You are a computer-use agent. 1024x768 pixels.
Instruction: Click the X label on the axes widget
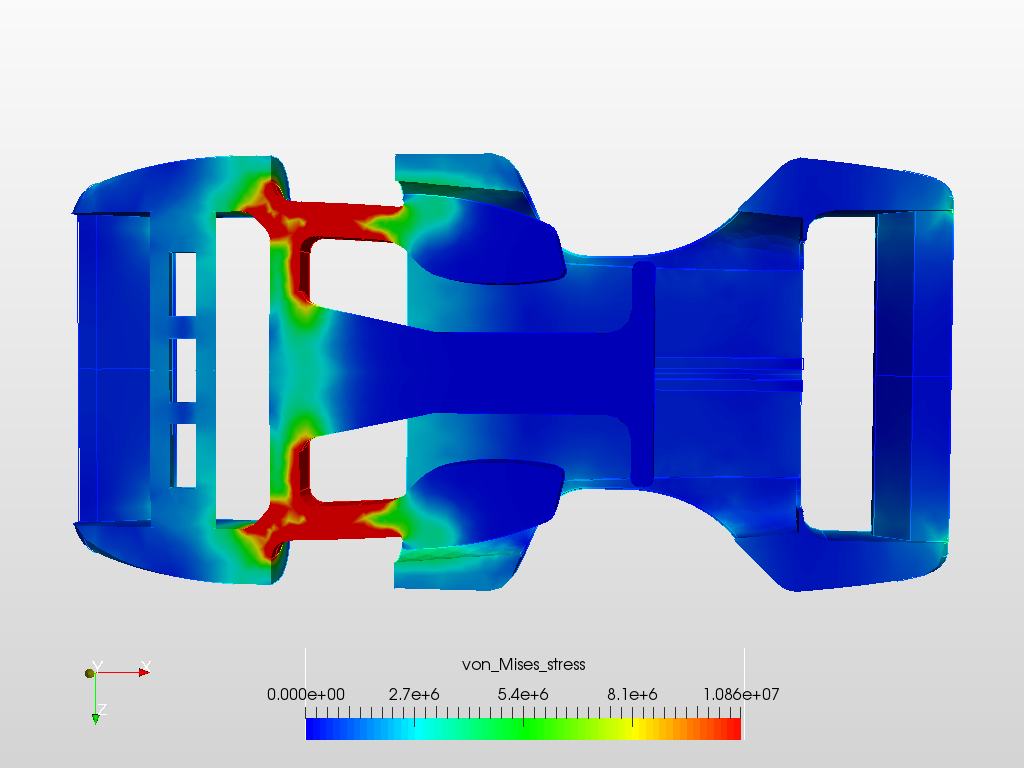tap(146, 664)
